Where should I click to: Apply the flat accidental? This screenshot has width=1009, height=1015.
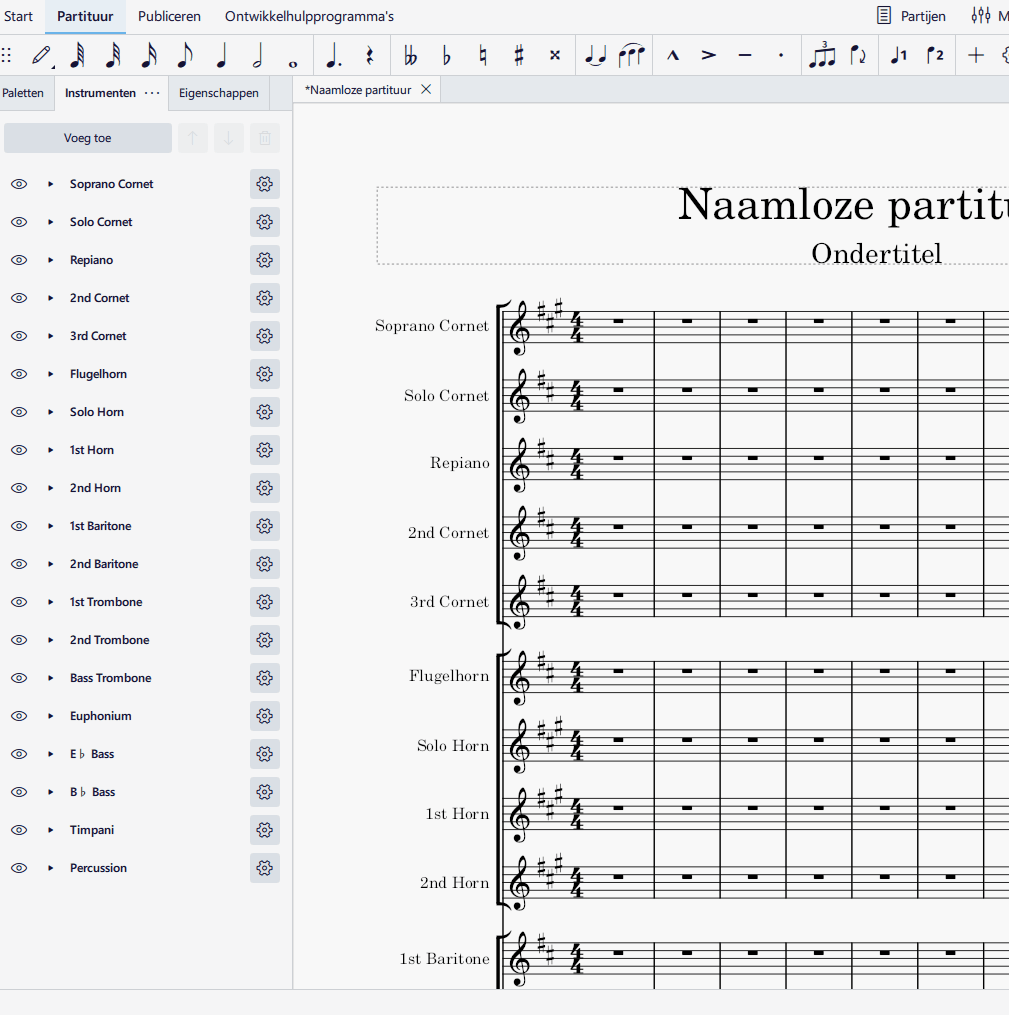(447, 56)
